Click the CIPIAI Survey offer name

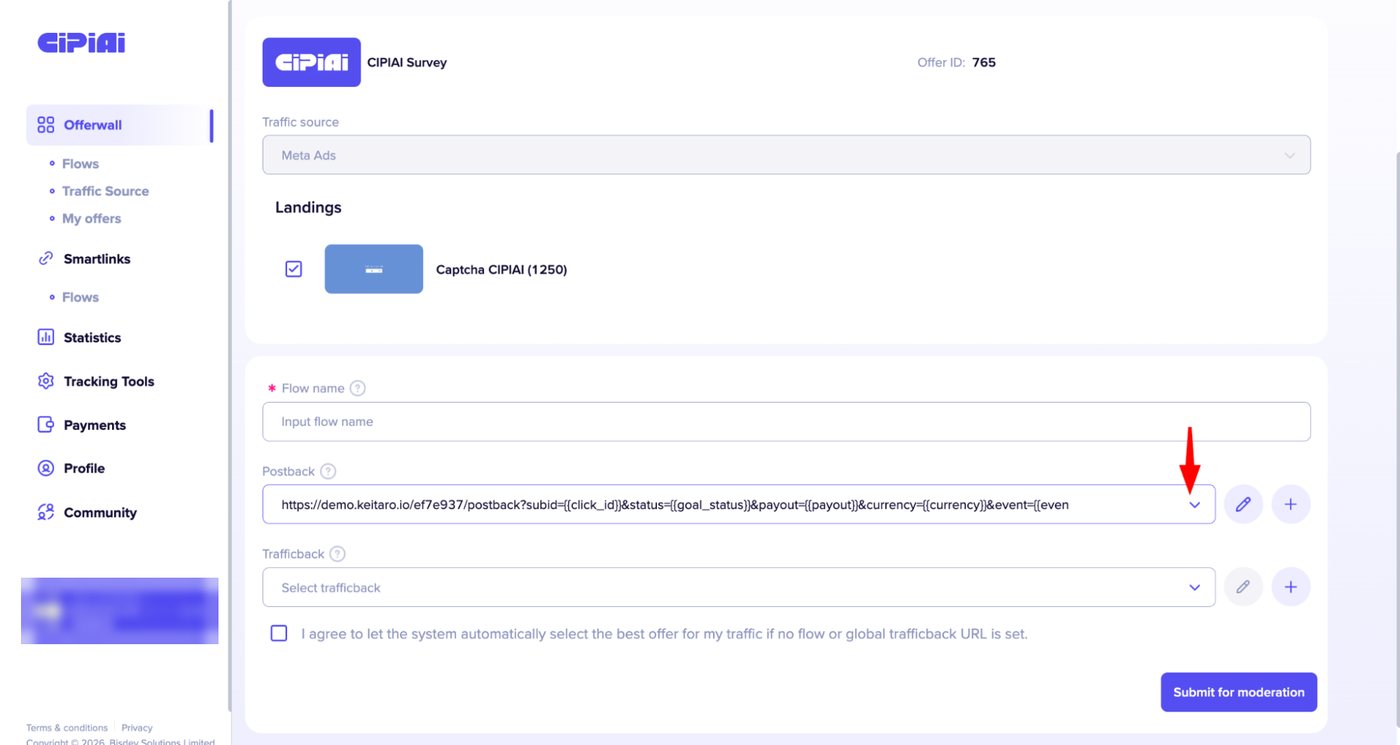pos(407,62)
